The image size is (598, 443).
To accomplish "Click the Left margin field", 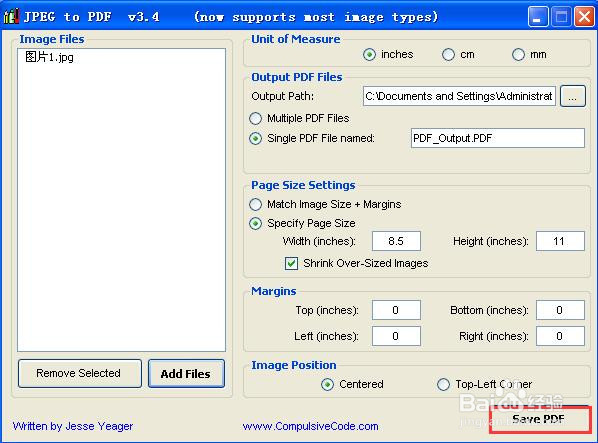I will point(396,336).
